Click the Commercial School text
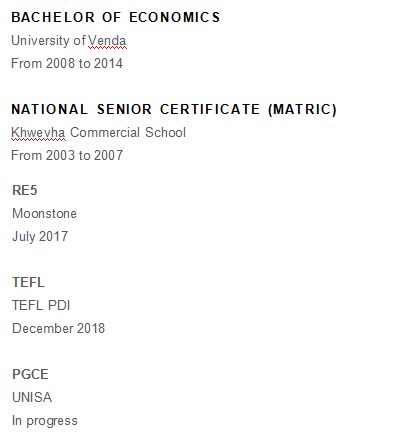Image resolution: width=396 pixels, height=437 pixels. pos(128,132)
